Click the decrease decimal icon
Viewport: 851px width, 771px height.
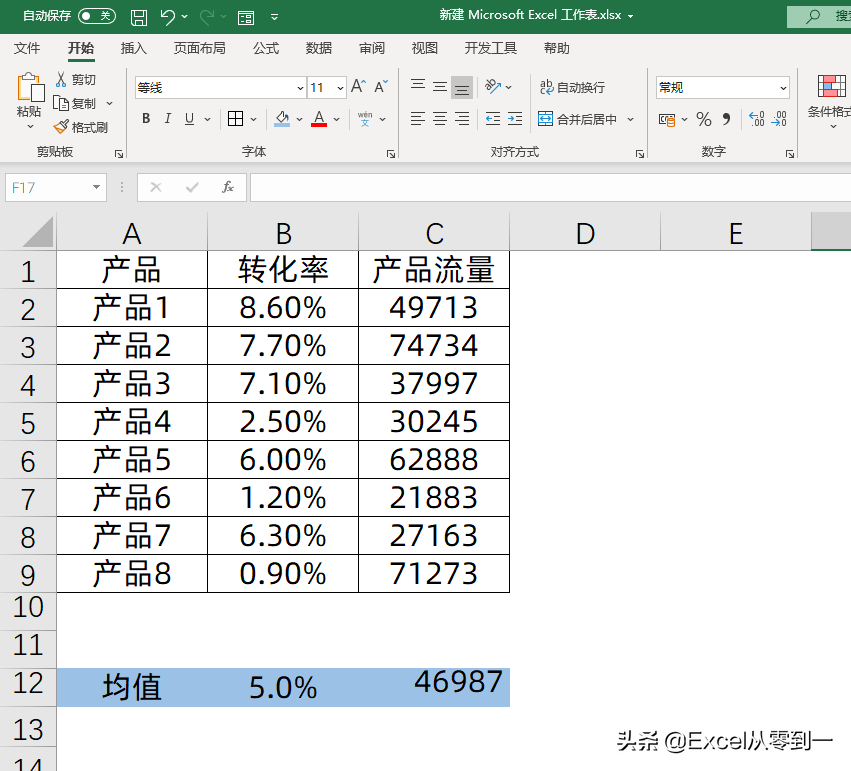click(779, 119)
